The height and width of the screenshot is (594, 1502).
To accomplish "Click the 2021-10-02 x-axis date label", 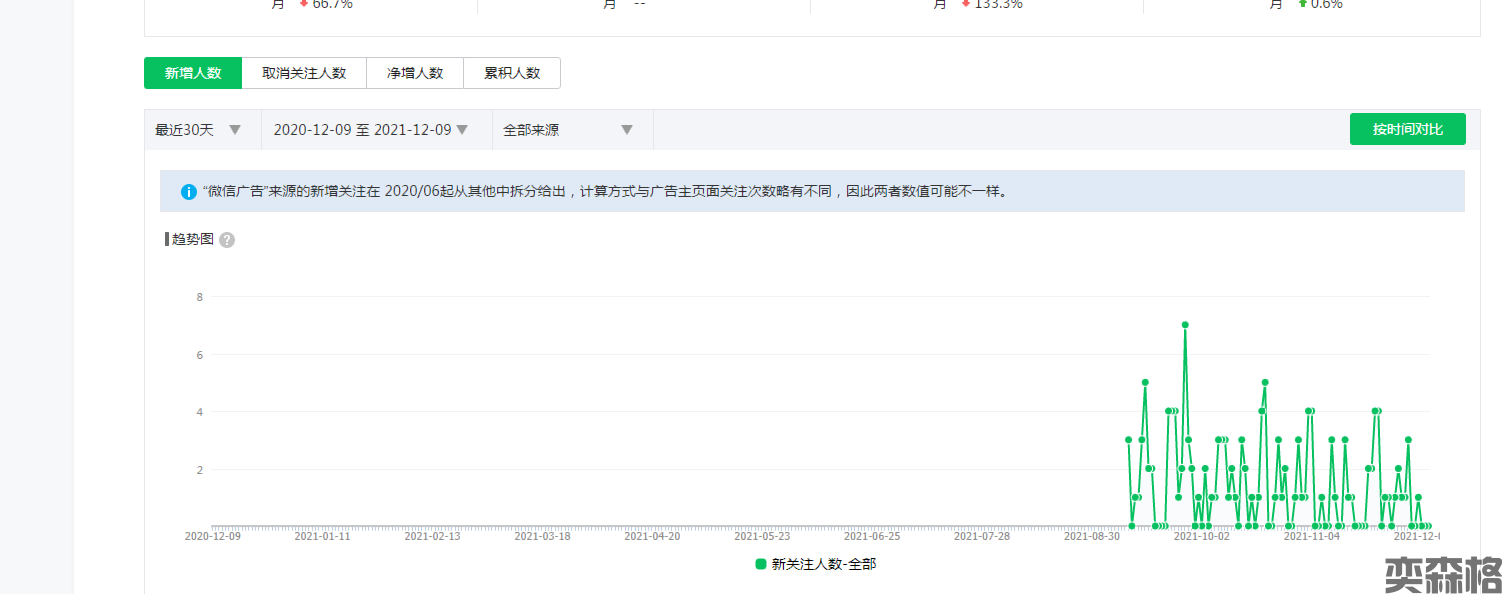I will [1201, 536].
